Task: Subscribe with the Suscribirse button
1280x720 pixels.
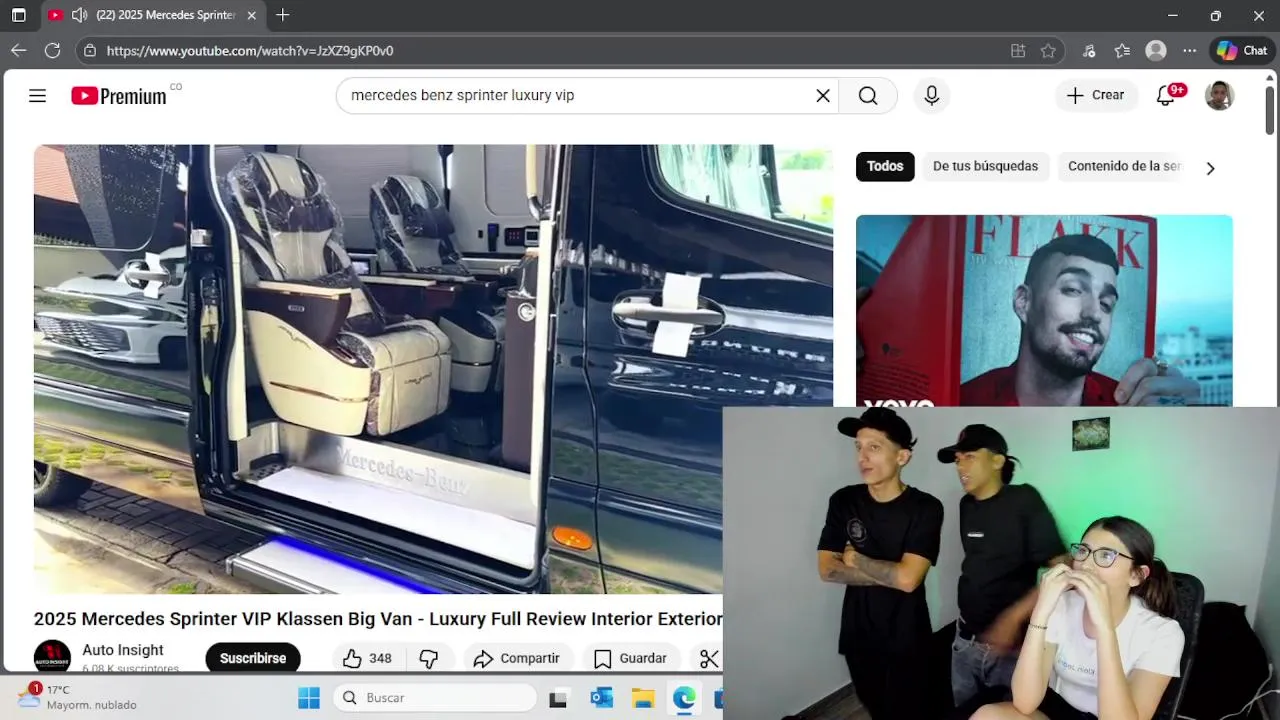Action: click(253, 658)
